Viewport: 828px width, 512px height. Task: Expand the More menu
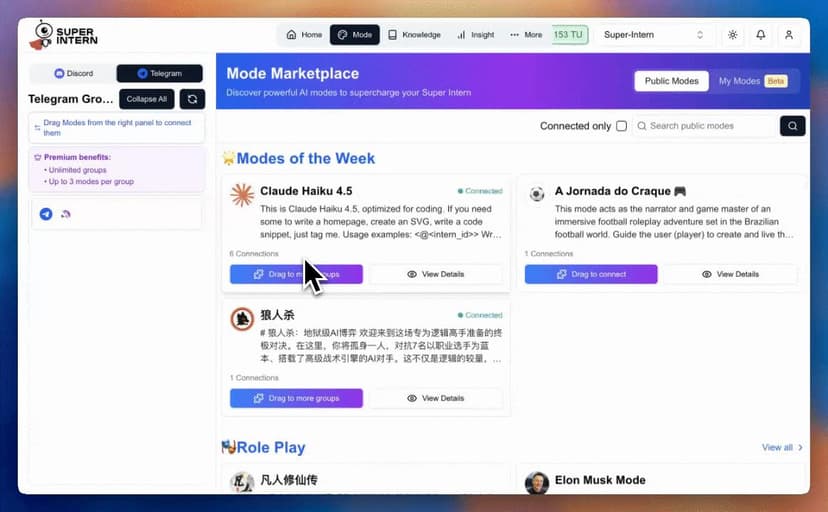[526, 35]
